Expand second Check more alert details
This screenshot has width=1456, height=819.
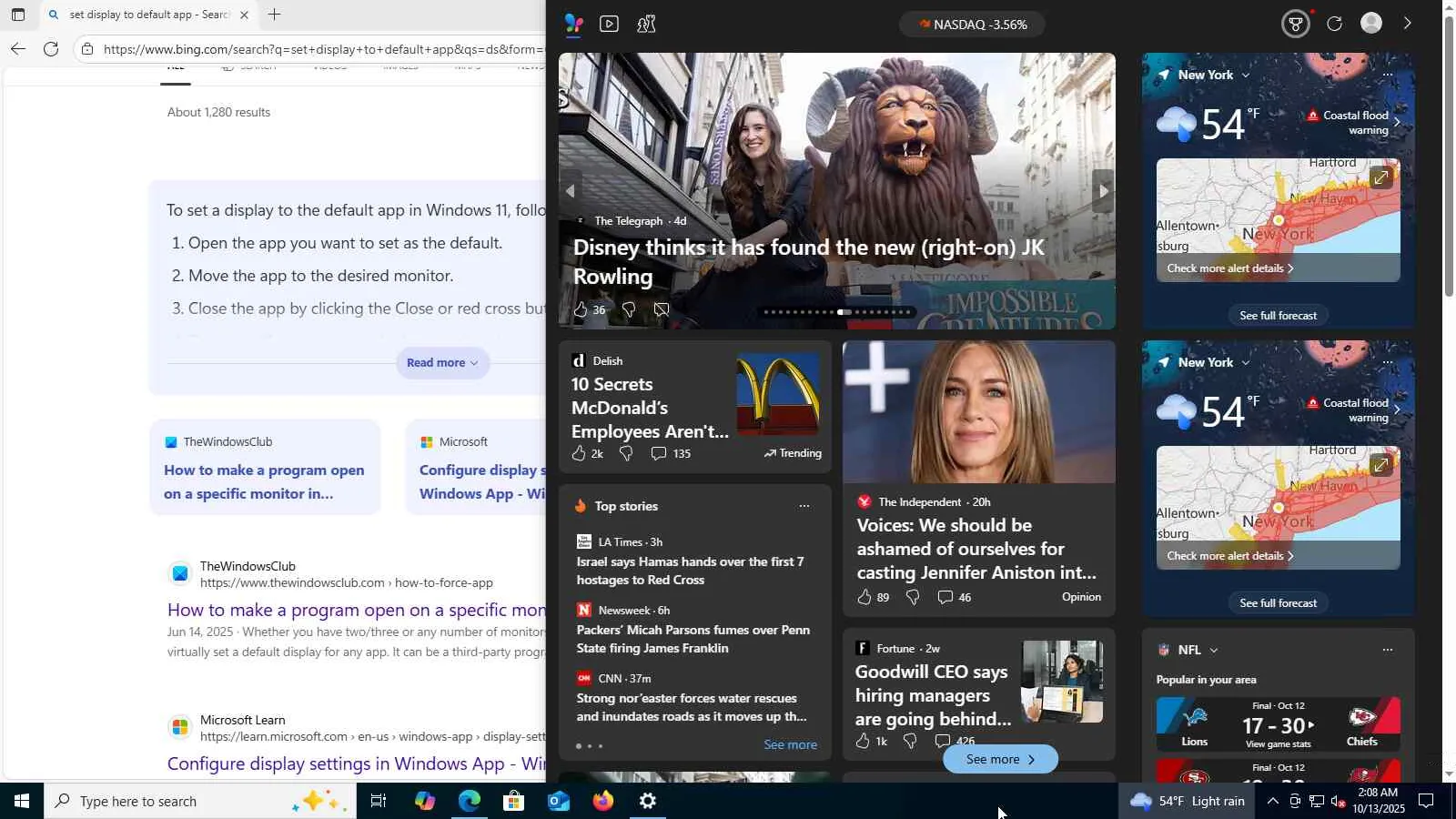[1229, 556]
